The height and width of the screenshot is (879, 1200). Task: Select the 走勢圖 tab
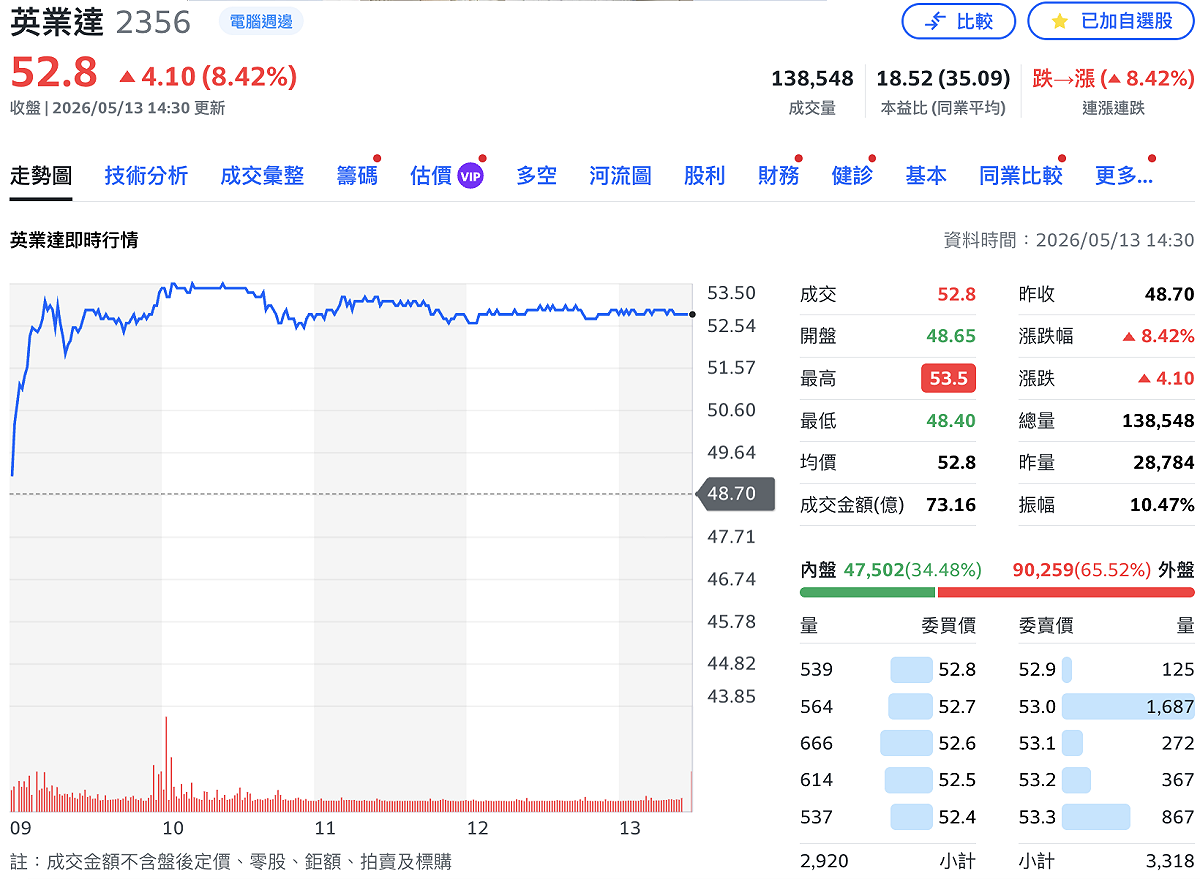click(41, 176)
